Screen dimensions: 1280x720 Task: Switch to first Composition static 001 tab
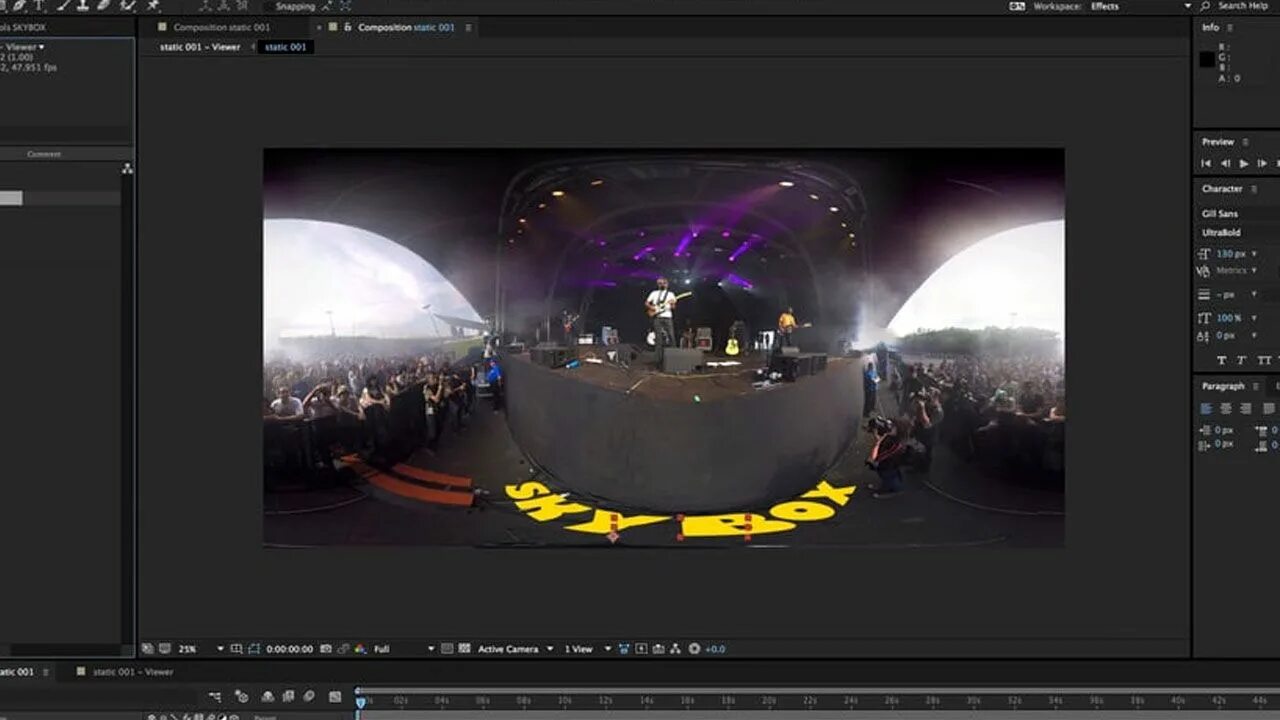[x=221, y=27]
